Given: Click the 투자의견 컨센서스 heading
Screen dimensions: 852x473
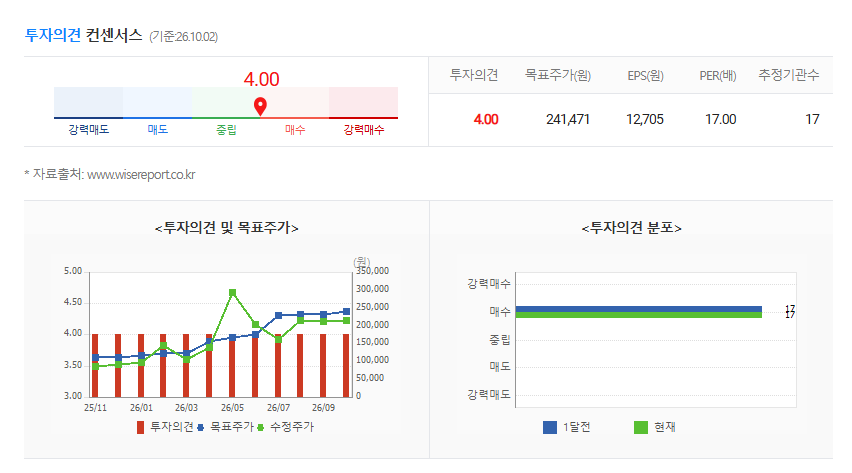Looking at the screenshot, I should click(x=84, y=35).
